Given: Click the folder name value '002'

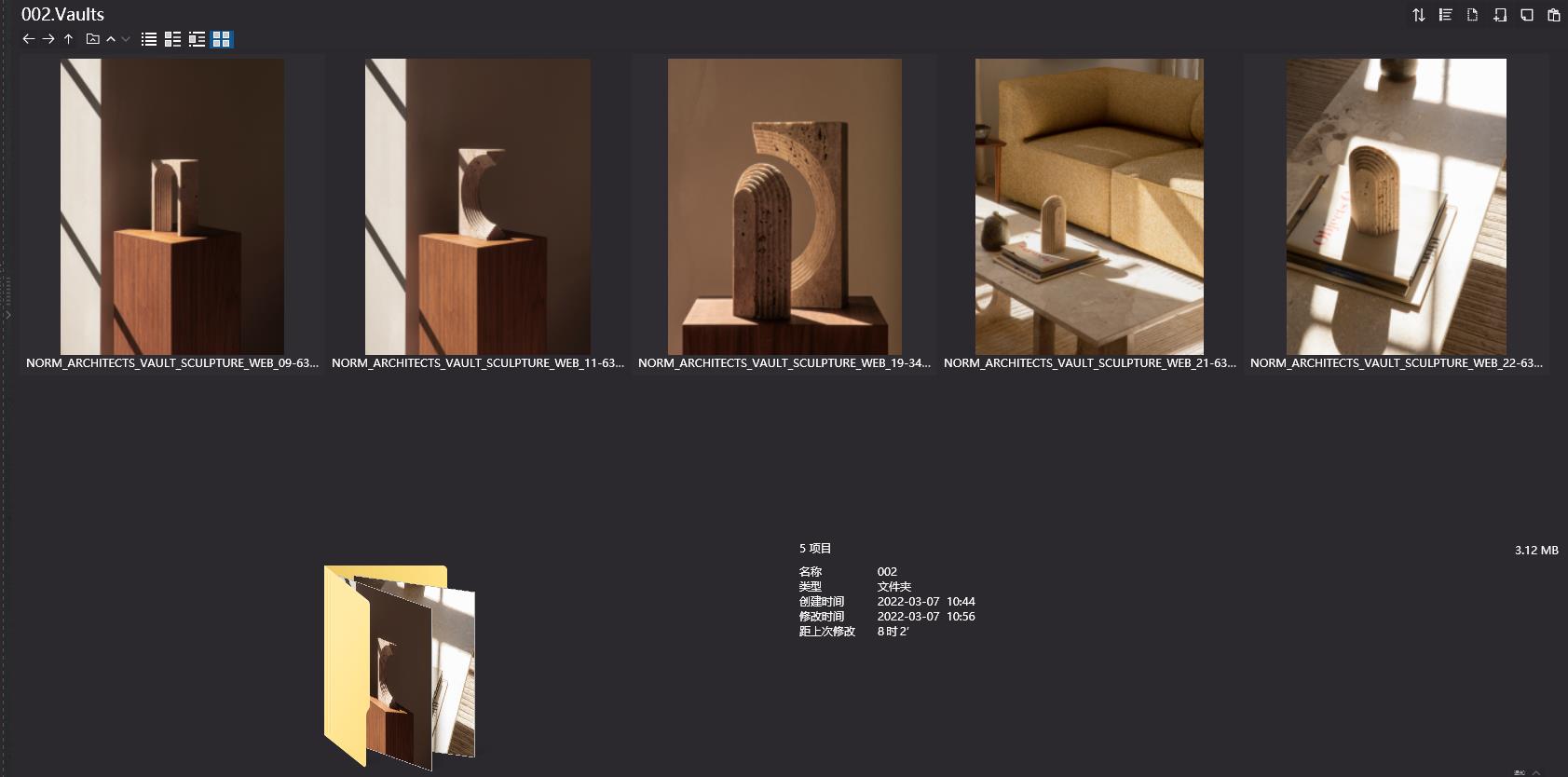Looking at the screenshot, I should (x=887, y=572).
